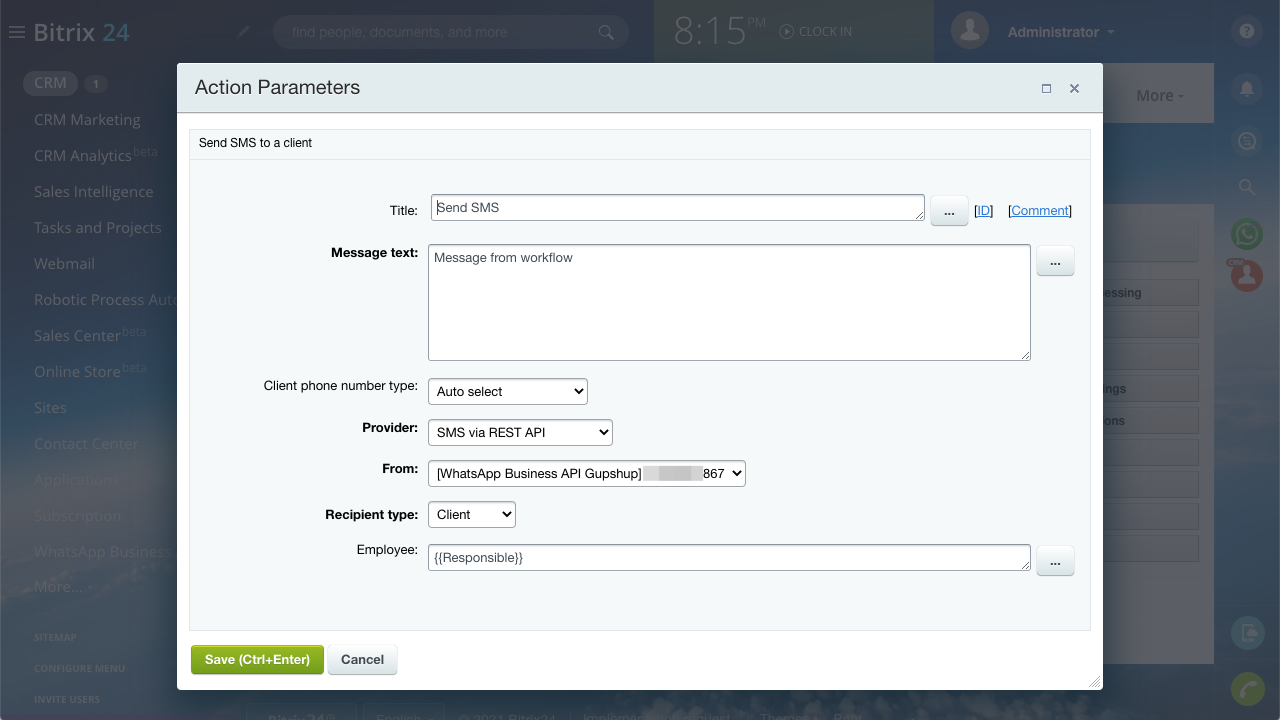The image size is (1280, 720).
Task: Click the ellipsis button beside Message text
Action: [x=1055, y=261]
